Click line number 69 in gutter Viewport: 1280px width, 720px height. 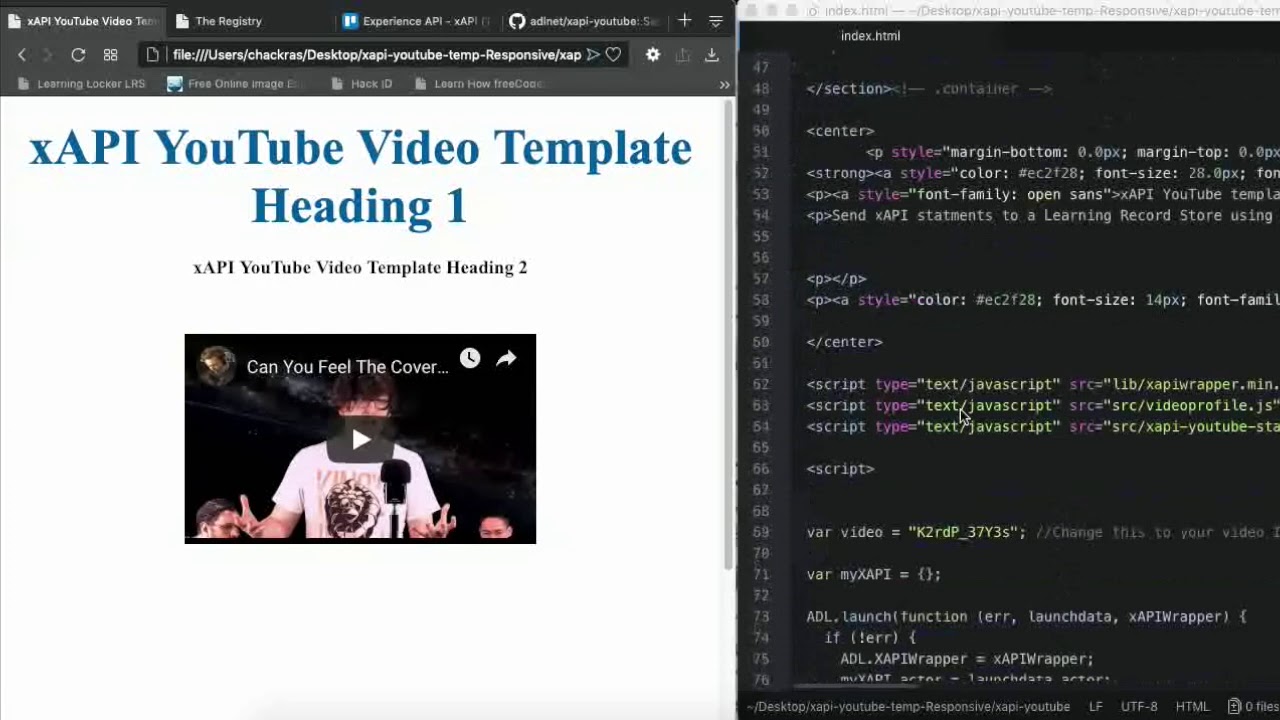tap(760, 532)
